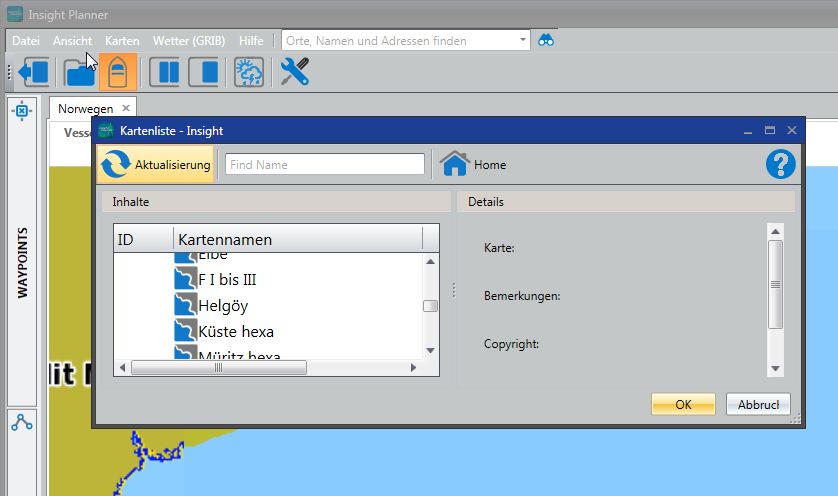
Task: Select the Küste hexa chart entry
Action: [236, 331]
